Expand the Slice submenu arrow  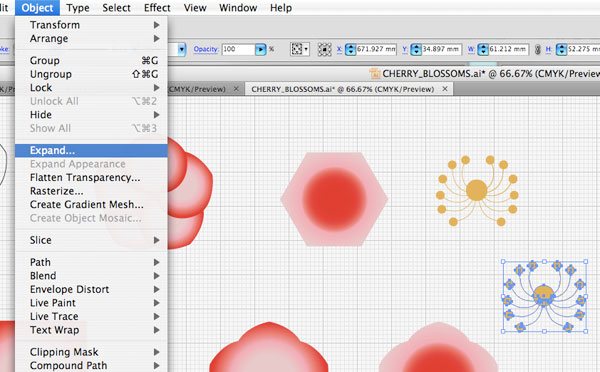[x=157, y=240]
